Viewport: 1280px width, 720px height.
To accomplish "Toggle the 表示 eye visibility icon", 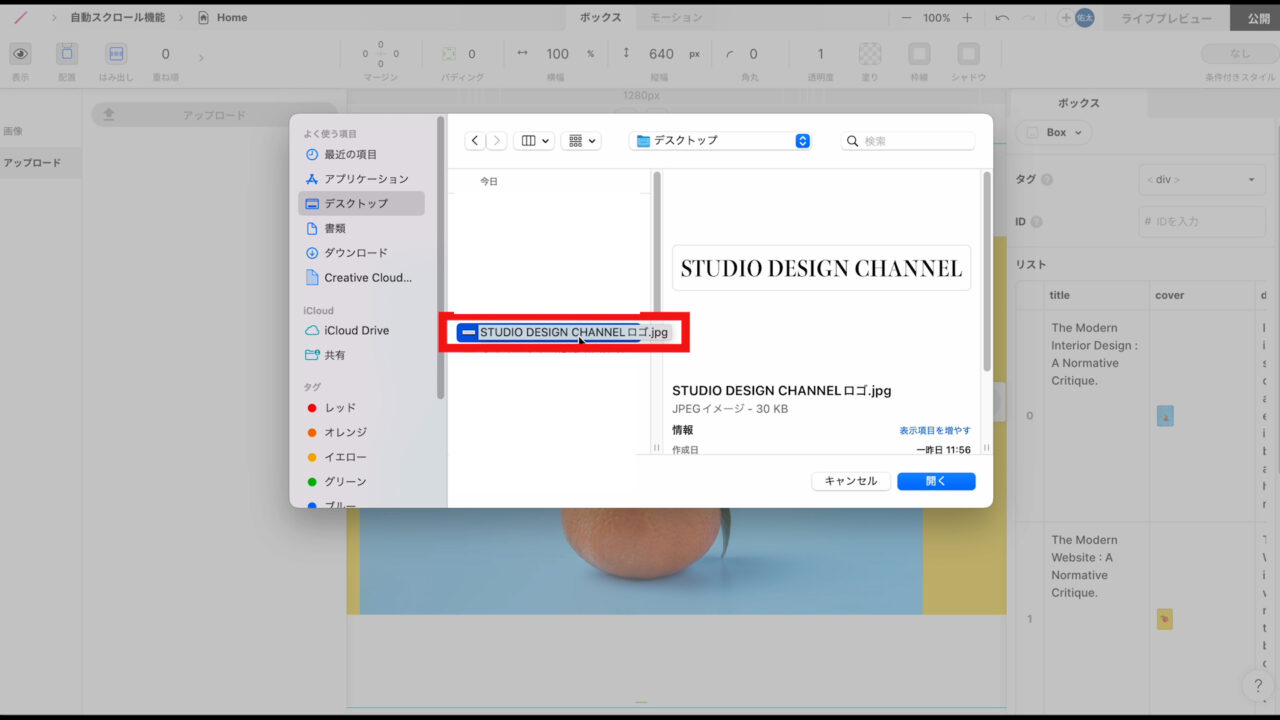I will pyautogui.click(x=20, y=54).
